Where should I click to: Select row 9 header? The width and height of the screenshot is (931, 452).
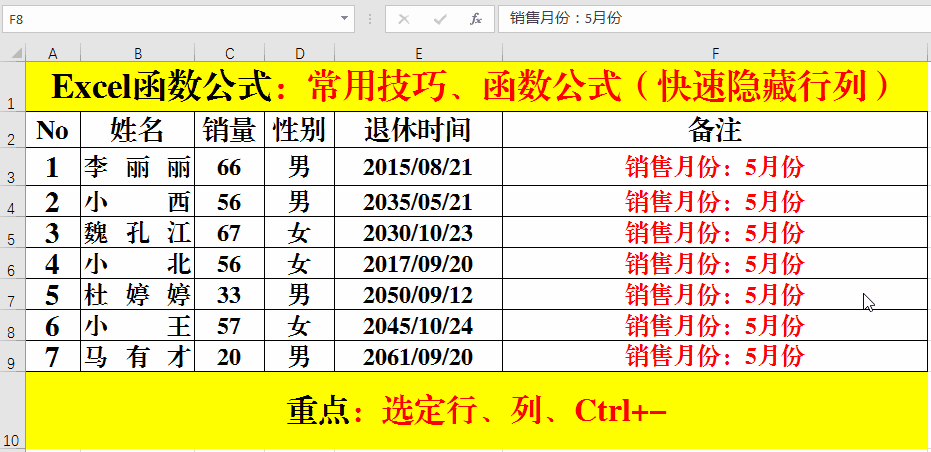[12, 355]
